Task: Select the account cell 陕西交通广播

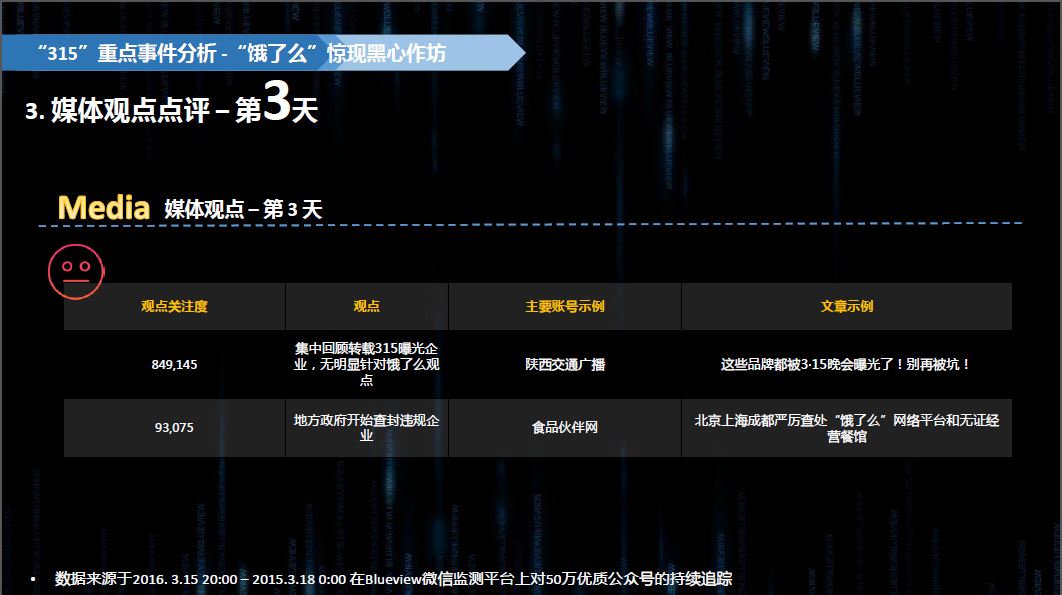Action: point(565,365)
